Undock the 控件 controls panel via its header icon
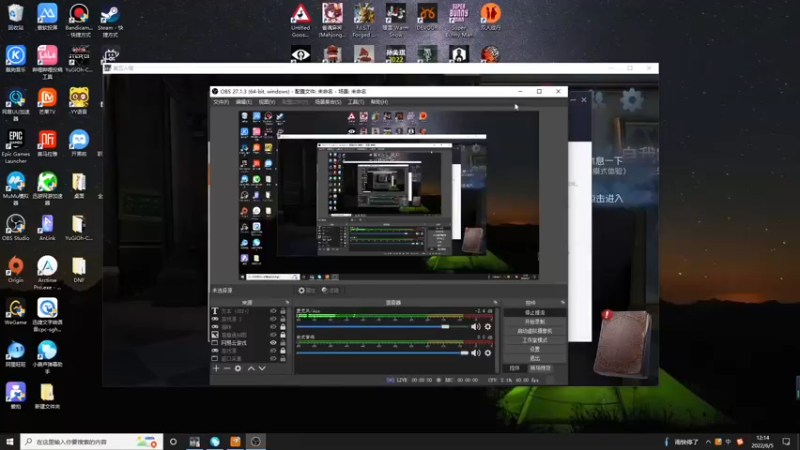 (563, 303)
